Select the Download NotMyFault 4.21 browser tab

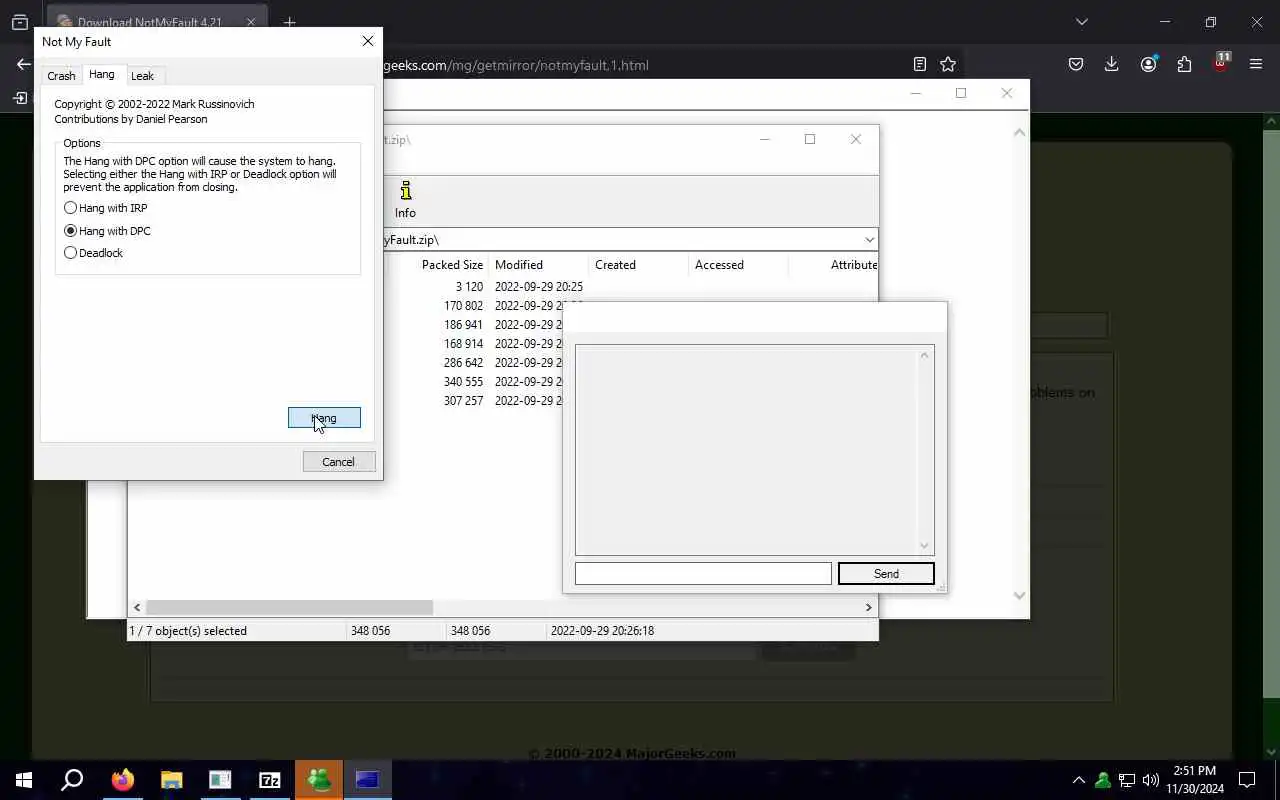click(x=148, y=22)
